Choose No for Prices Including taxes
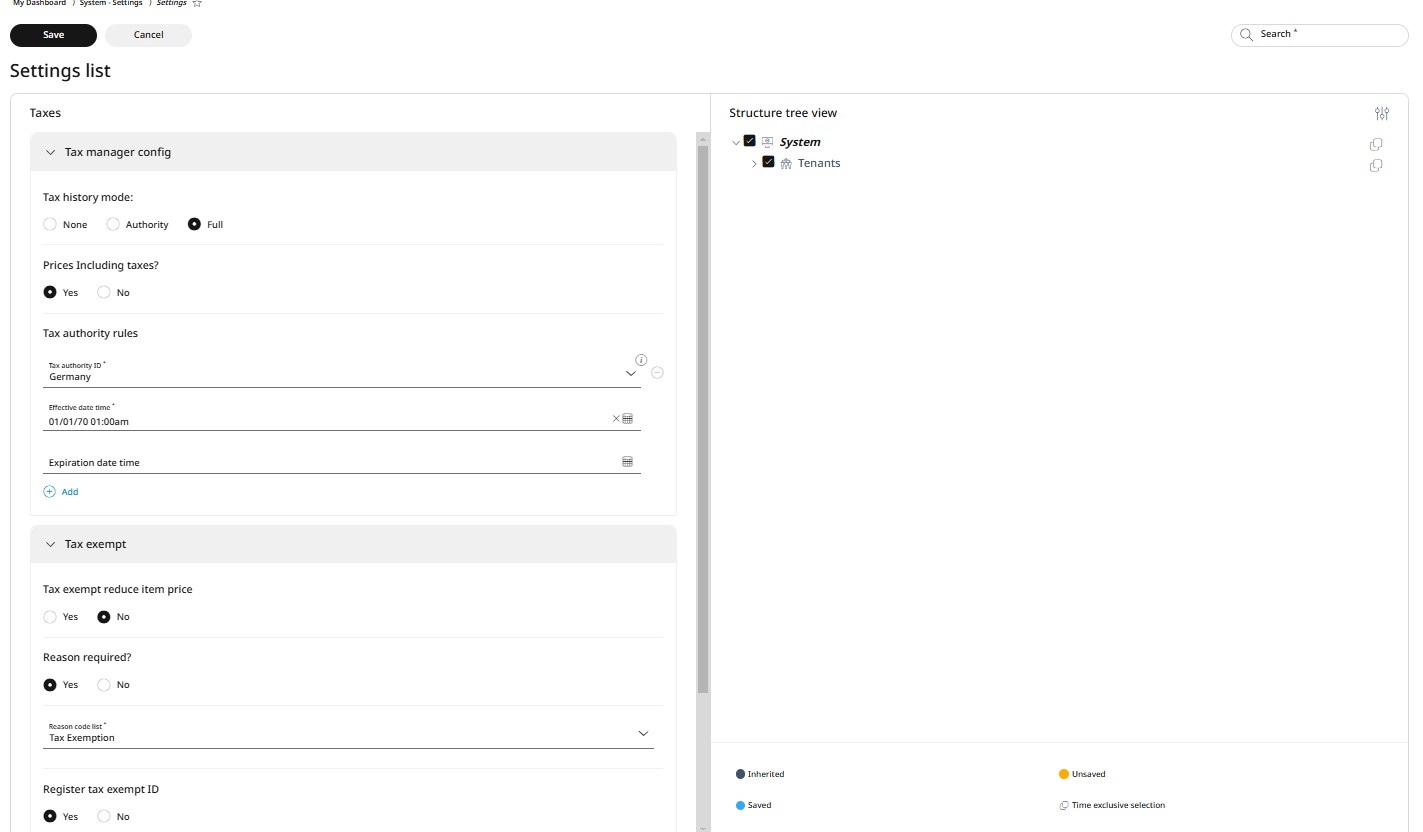The height and width of the screenshot is (832, 1423). pos(104,292)
